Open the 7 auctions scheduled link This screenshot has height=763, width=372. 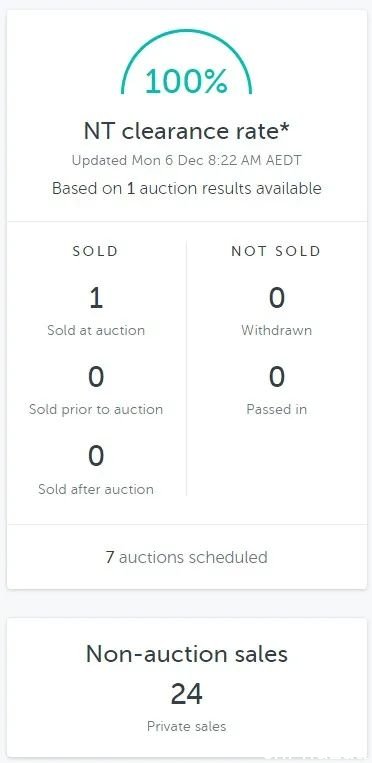pyautogui.click(x=186, y=557)
